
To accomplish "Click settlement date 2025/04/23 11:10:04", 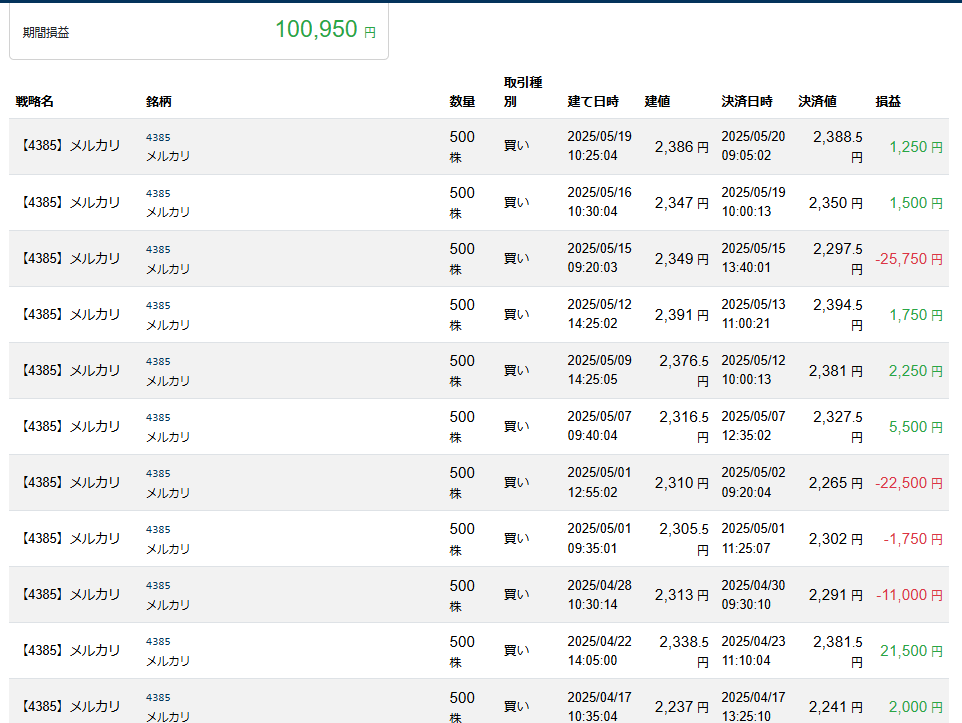I will 753,650.
